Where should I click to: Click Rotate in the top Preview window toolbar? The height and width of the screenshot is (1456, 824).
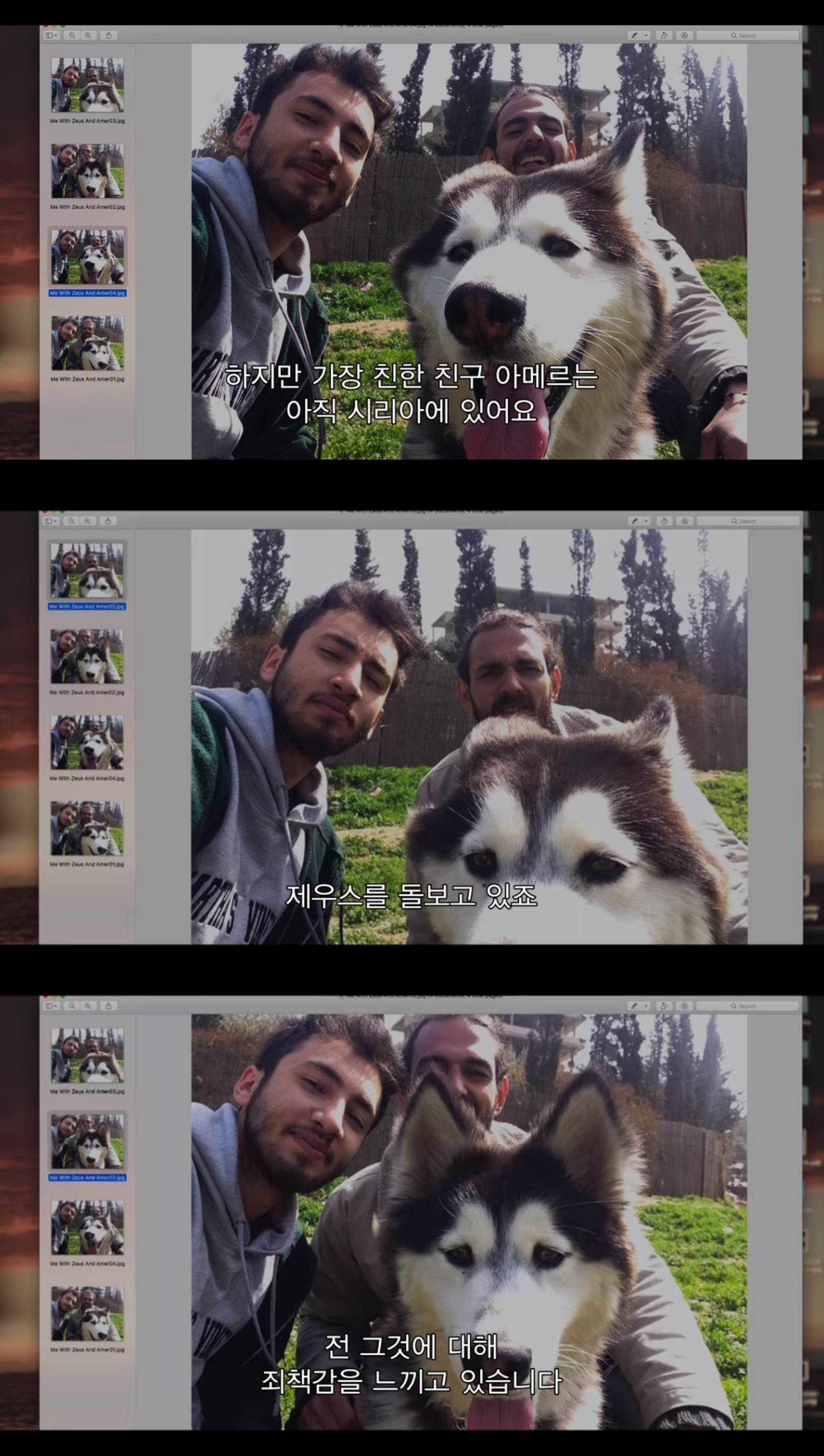664,35
